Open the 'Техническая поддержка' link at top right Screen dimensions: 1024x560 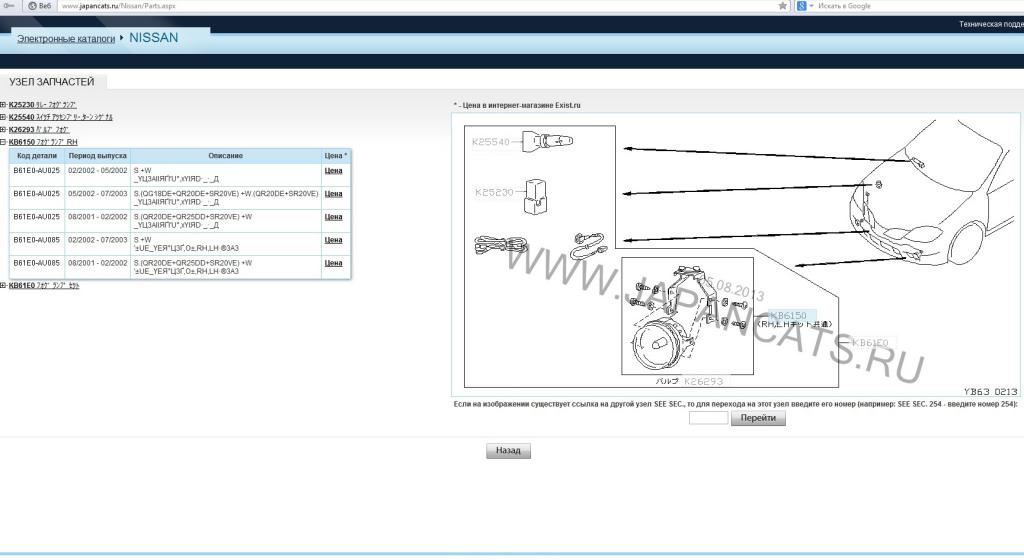991,24
